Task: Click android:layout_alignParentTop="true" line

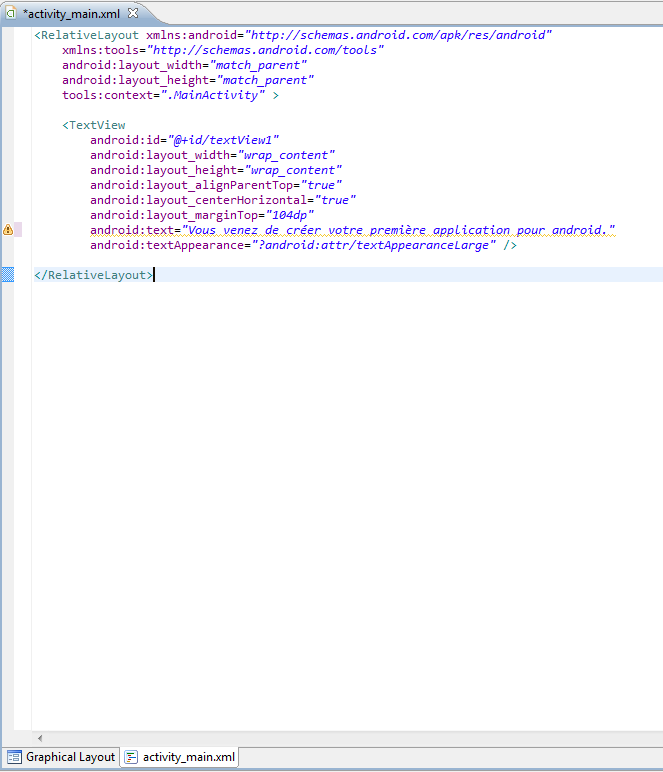Action: pyautogui.click(x=216, y=185)
